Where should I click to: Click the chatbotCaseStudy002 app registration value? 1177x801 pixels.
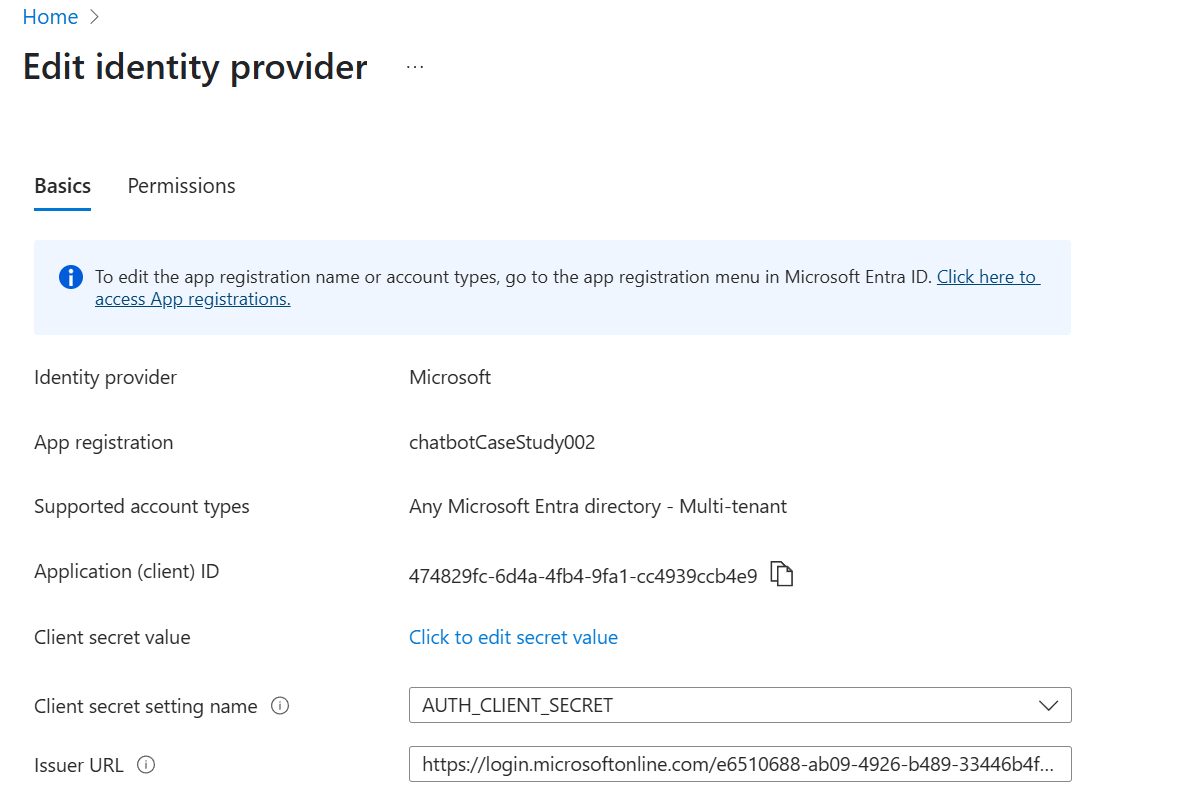(x=502, y=442)
